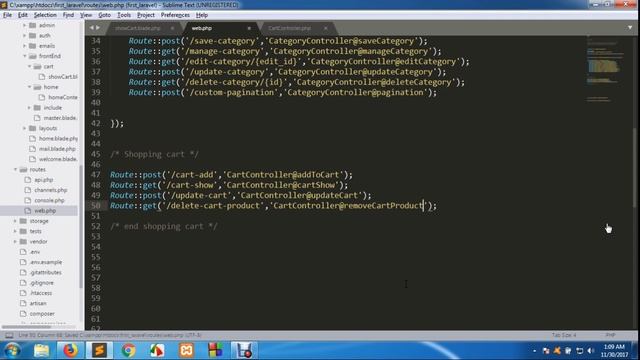Open api.php in routes folder

pyautogui.click(x=44, y=180)
